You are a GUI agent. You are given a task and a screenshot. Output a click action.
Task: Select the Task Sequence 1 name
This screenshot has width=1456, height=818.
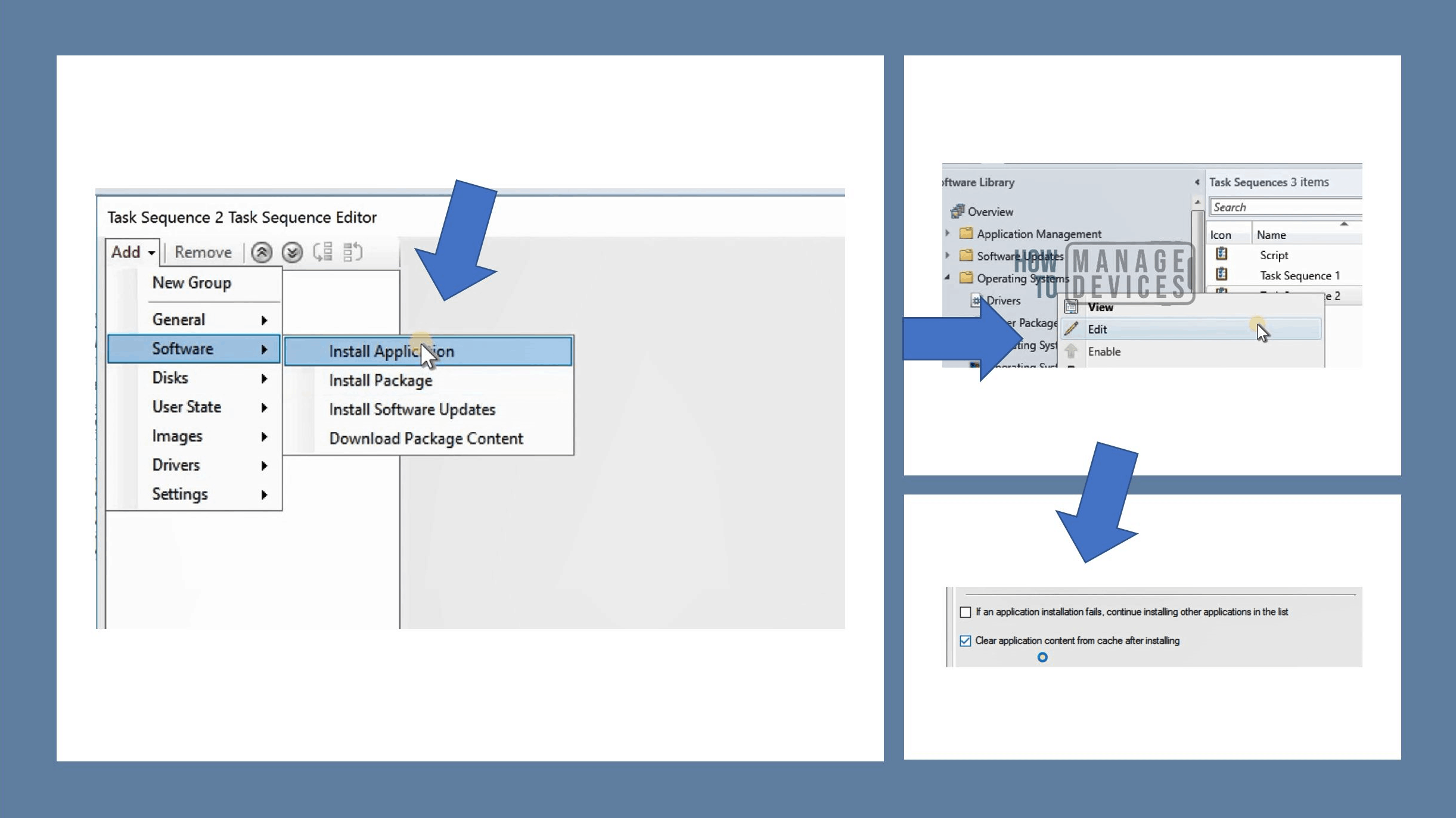tap(1299, 275)
